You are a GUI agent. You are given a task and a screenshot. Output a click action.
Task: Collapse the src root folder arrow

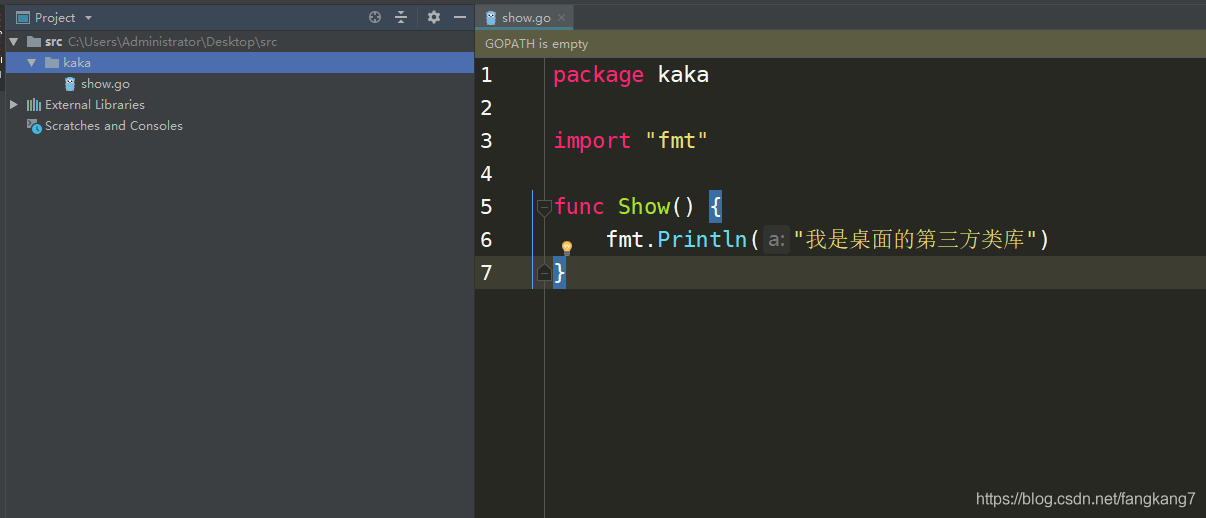13,42
